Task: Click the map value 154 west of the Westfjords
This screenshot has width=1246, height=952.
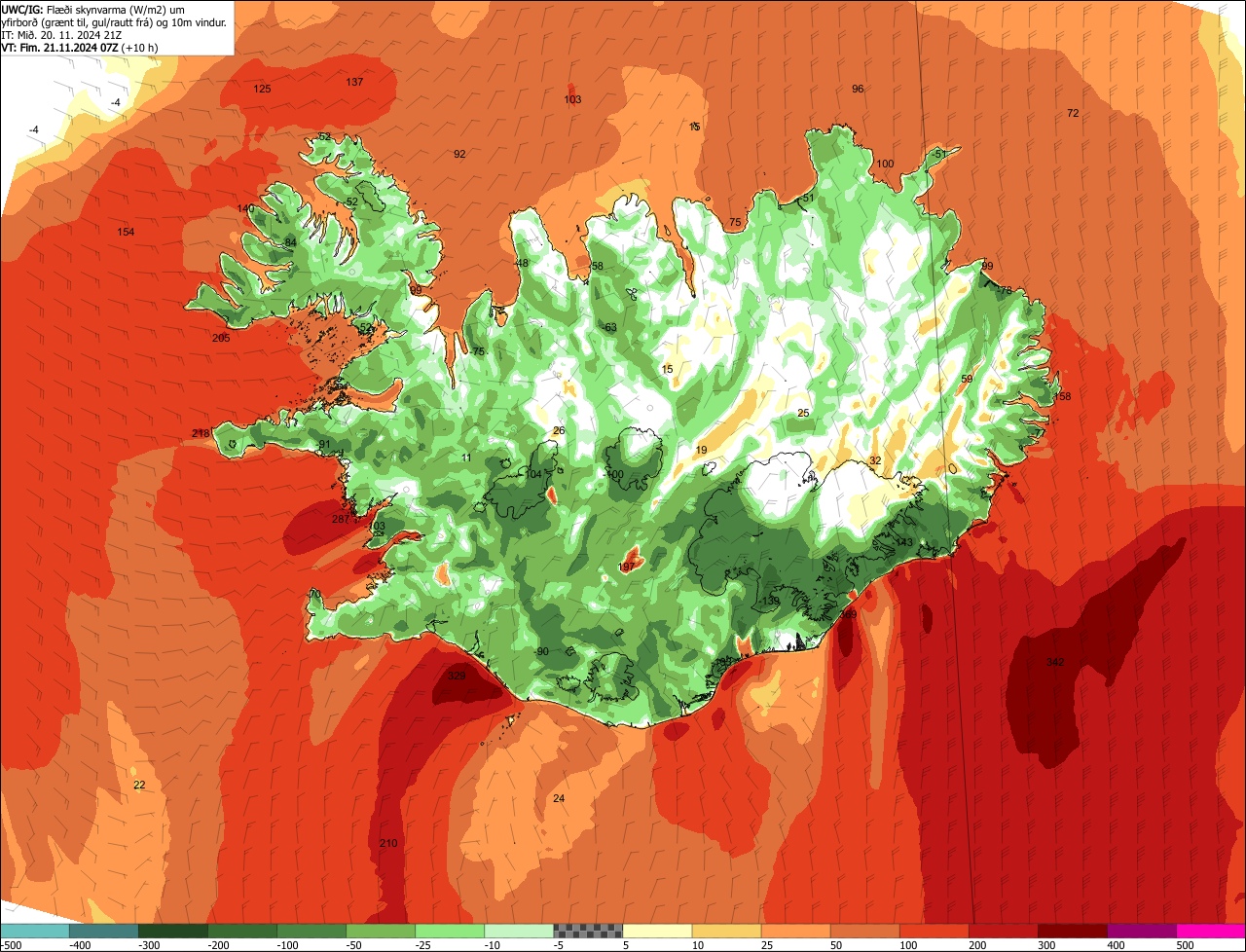Action: (x=126, y=232)
